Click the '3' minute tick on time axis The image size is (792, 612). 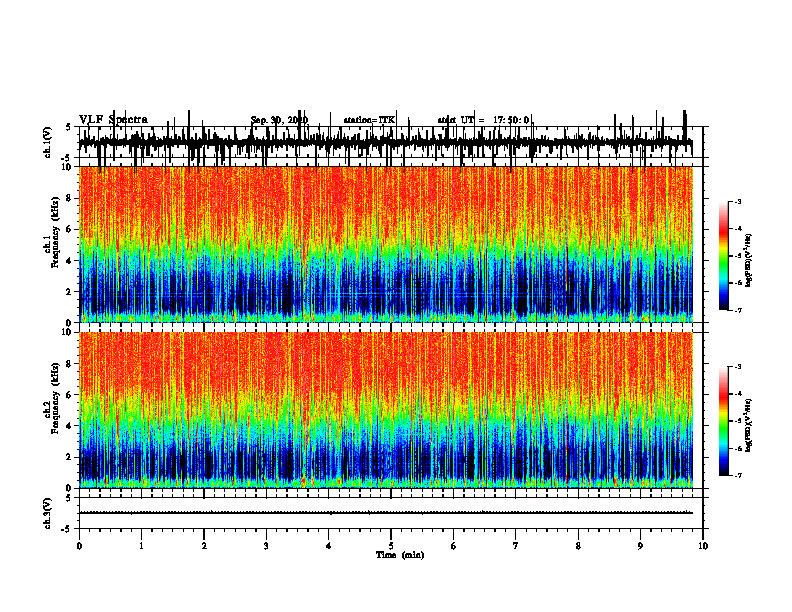coord(266,546)
